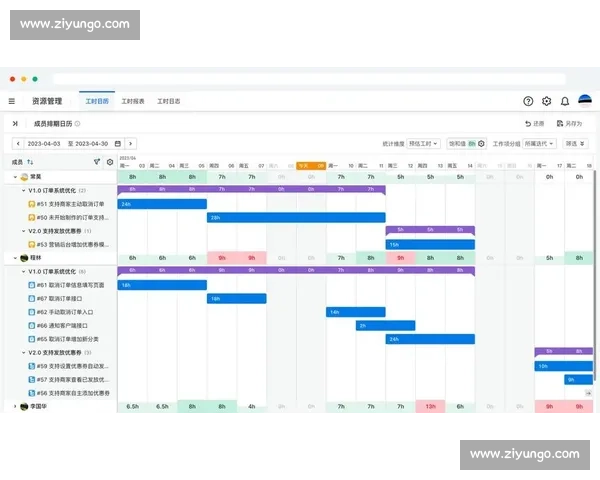600x480 pixels.
Task: Click the #56 work item type icon
Action: [x=32, y=393]
